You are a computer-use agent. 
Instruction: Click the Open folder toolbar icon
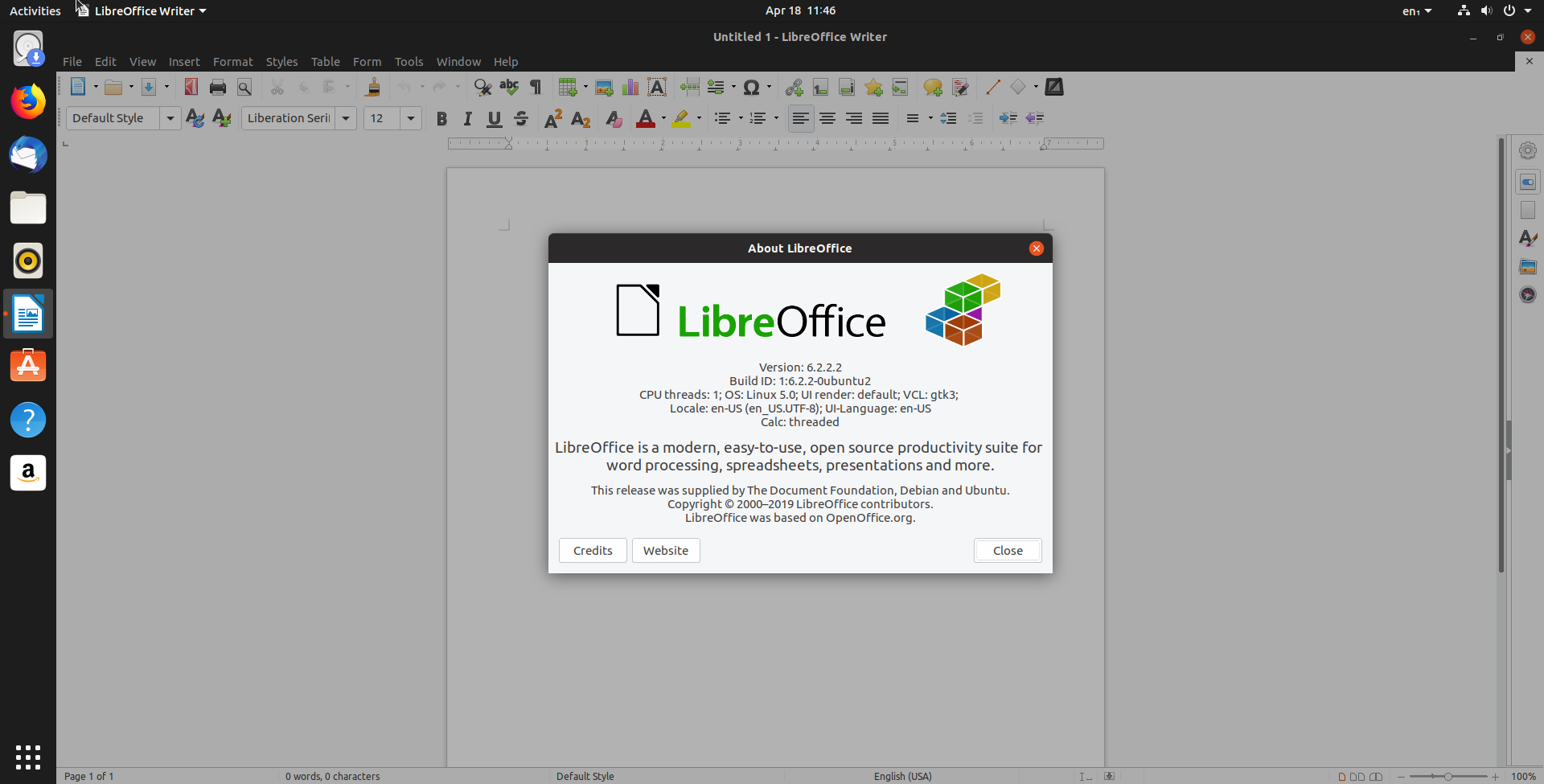[x=114, y=87]
